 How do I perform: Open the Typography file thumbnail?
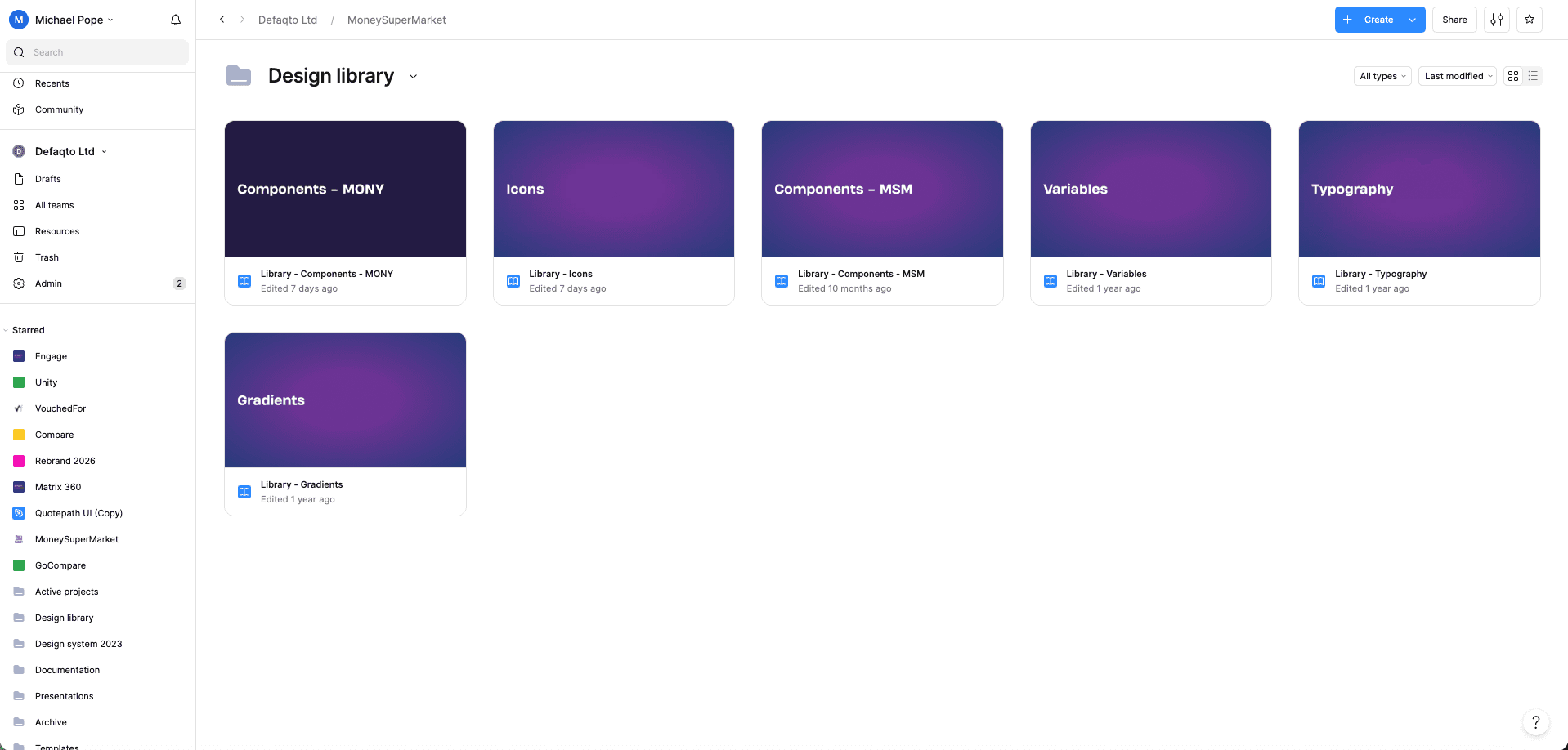[x=1419, y=189]
